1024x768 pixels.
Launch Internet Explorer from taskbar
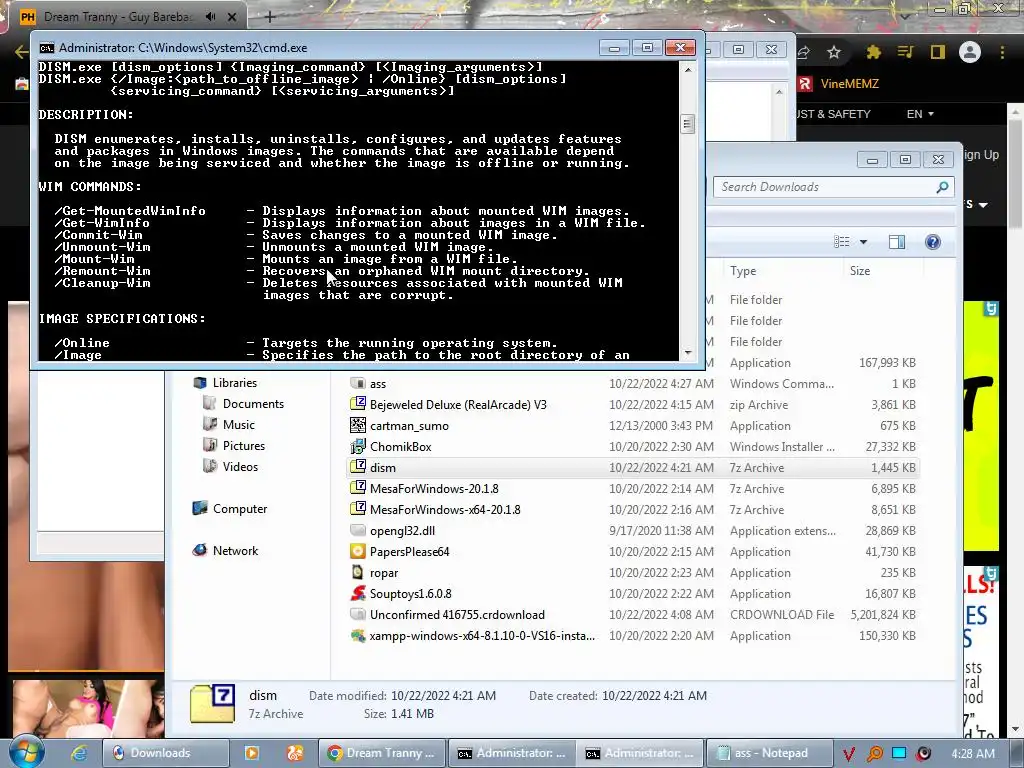click(x=79, y=753)
